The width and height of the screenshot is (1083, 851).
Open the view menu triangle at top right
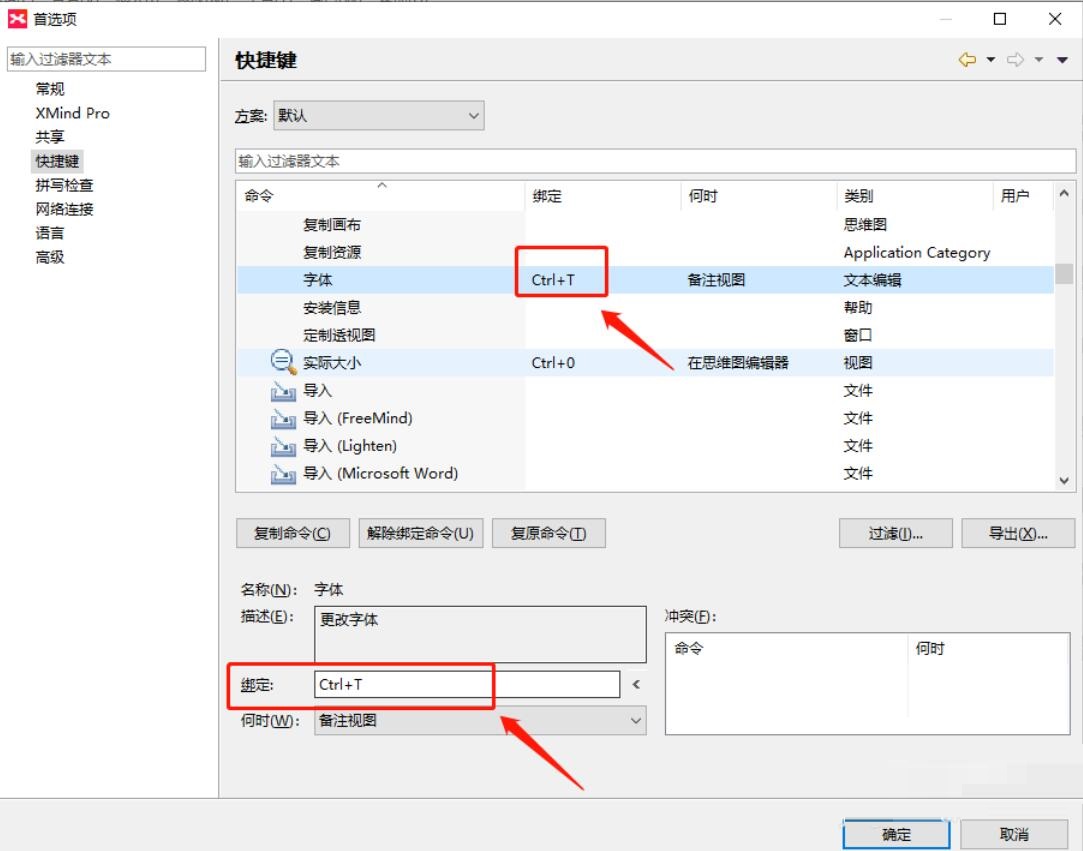pos(1062,60)
